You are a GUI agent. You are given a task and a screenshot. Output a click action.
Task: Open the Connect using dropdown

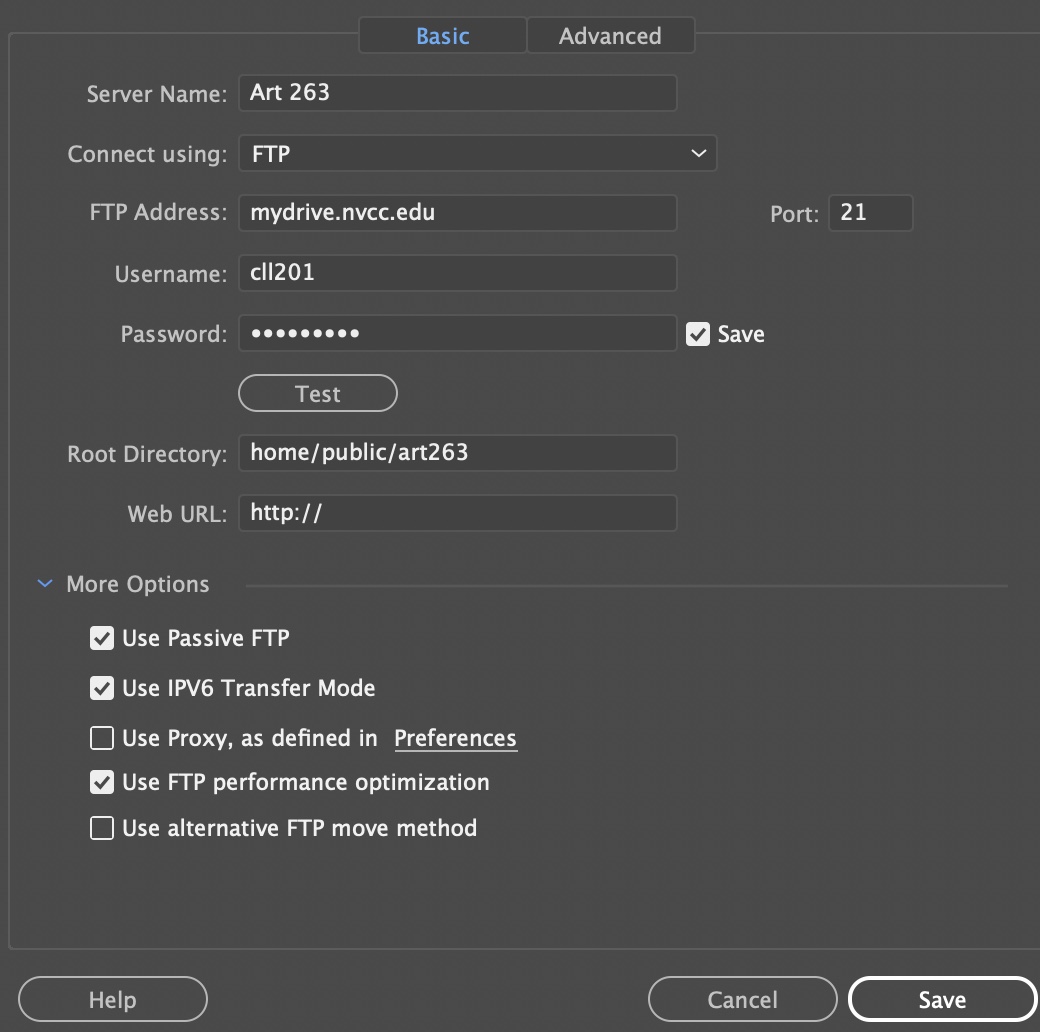point(477,154)
